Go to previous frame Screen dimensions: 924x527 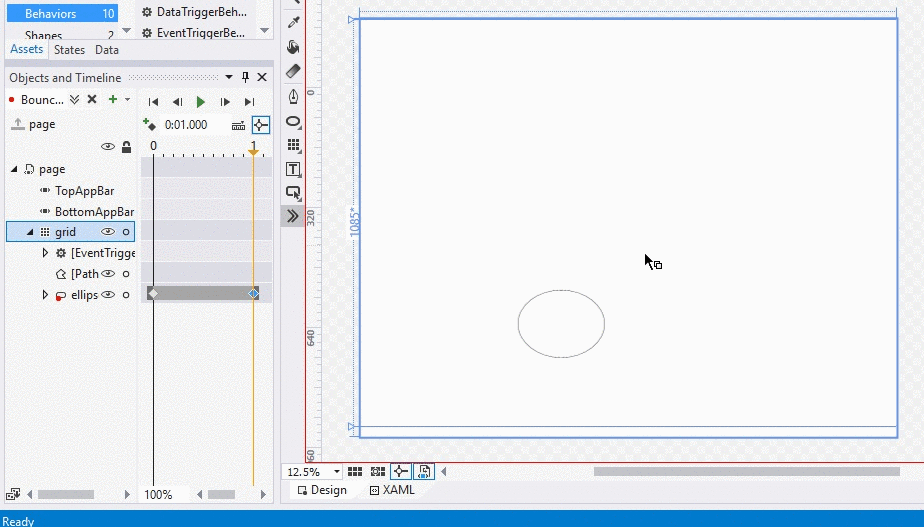pos(177,102)
